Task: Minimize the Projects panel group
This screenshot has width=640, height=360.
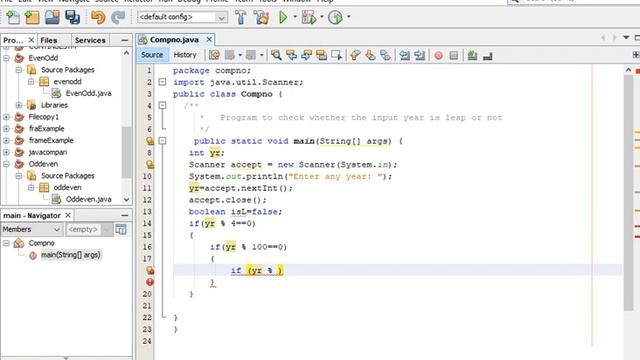Action: pos(124,40)
